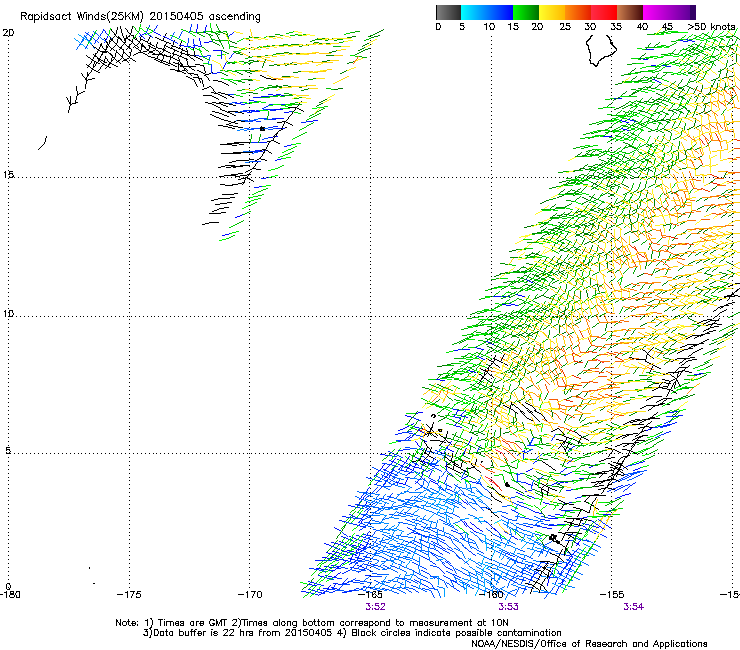The width and height of the screenshot is (740, 650).
Task: Click the latitude axis label '5'
Action: 8,451
